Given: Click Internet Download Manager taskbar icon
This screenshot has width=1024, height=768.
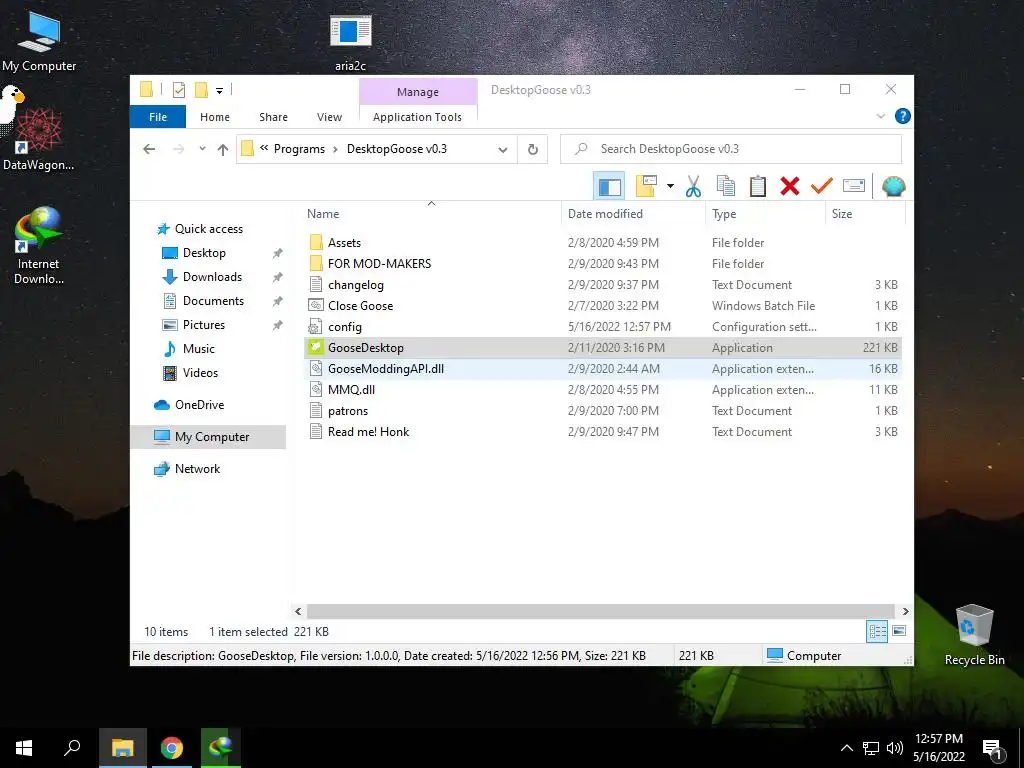Looking at the screenshot, I should pos(221,748).
